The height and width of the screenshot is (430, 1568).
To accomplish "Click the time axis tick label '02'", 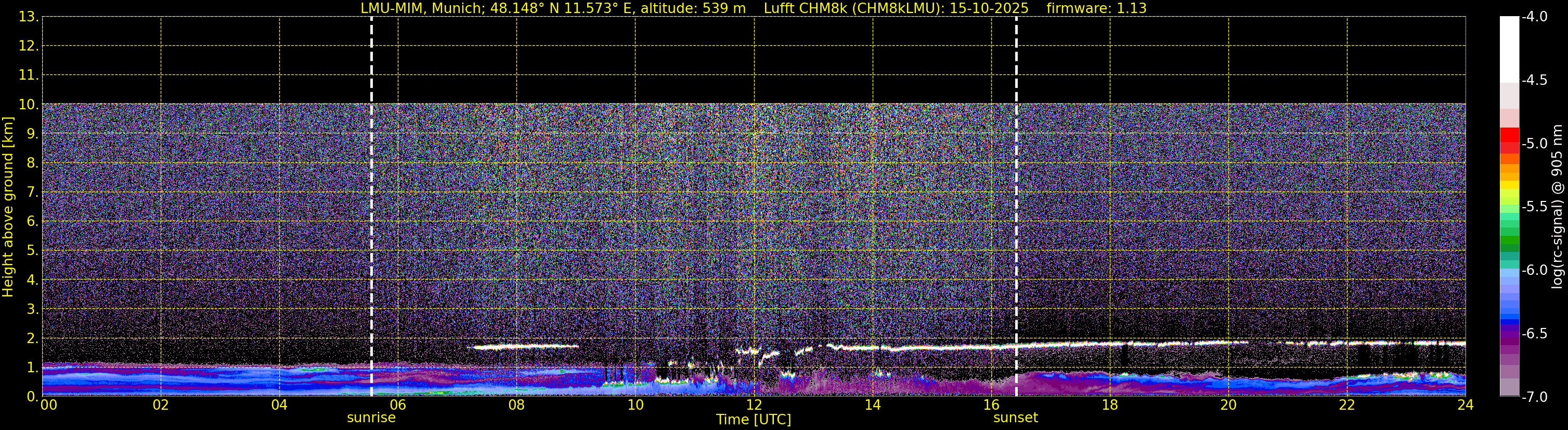I will point(161,405).
